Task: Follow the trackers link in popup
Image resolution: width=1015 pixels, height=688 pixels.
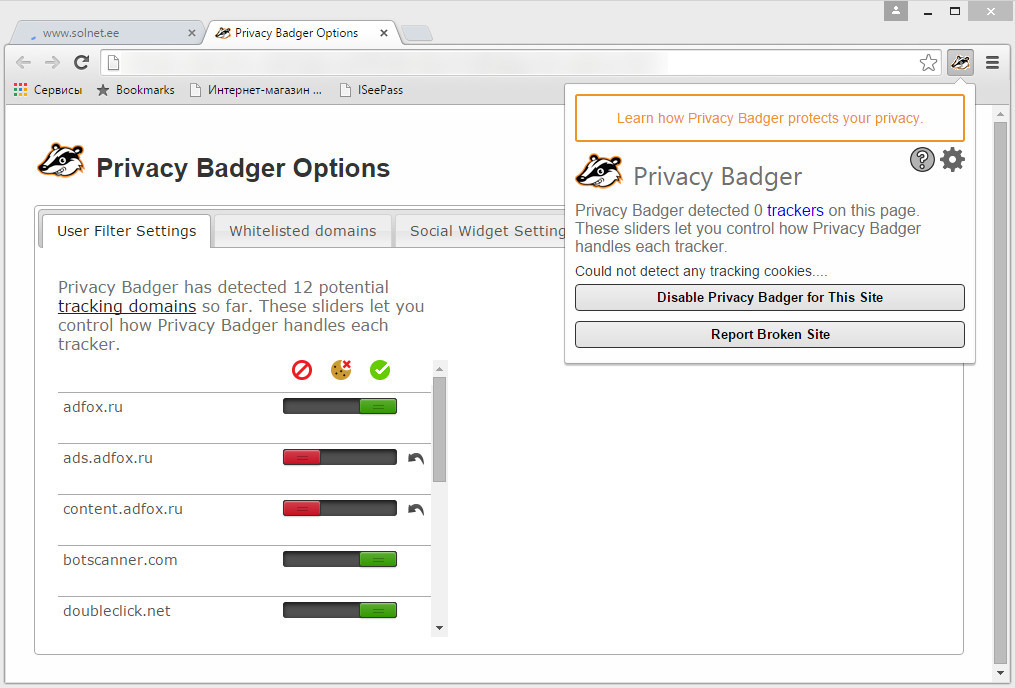Action: point(795,210)
